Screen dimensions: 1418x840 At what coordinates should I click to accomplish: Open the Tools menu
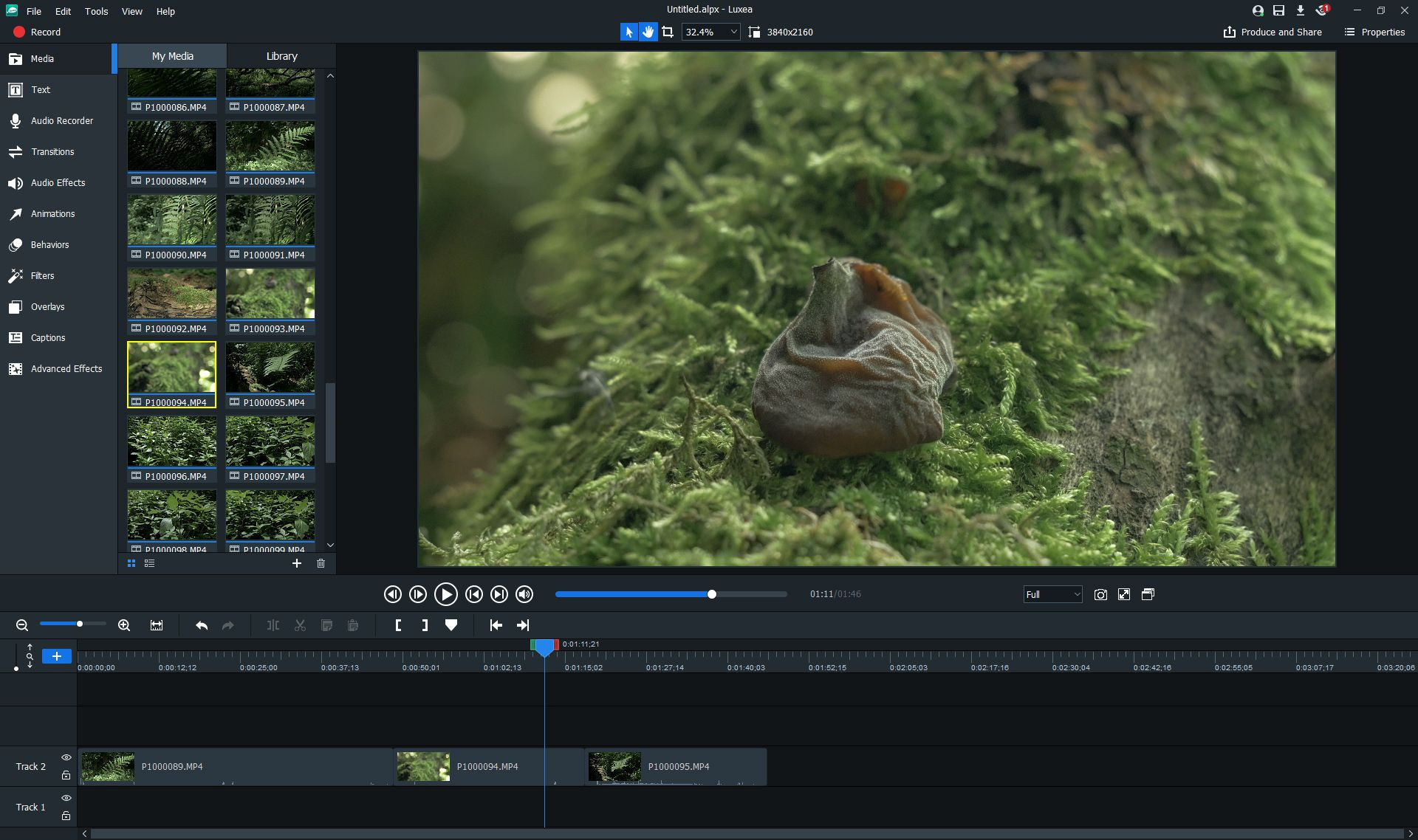coord(96,11)
